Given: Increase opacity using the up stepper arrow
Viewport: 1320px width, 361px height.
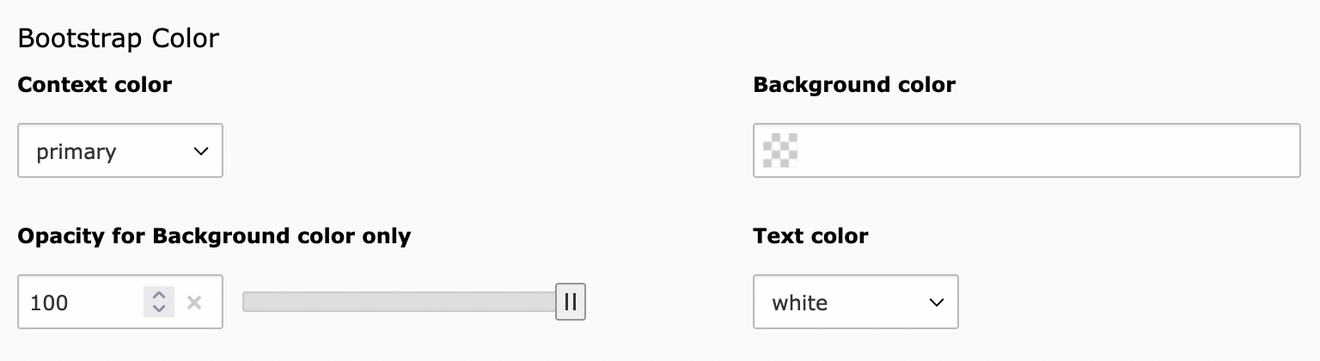Looking at the screenshot, I should pyautogui.click(x=159, y=295).
